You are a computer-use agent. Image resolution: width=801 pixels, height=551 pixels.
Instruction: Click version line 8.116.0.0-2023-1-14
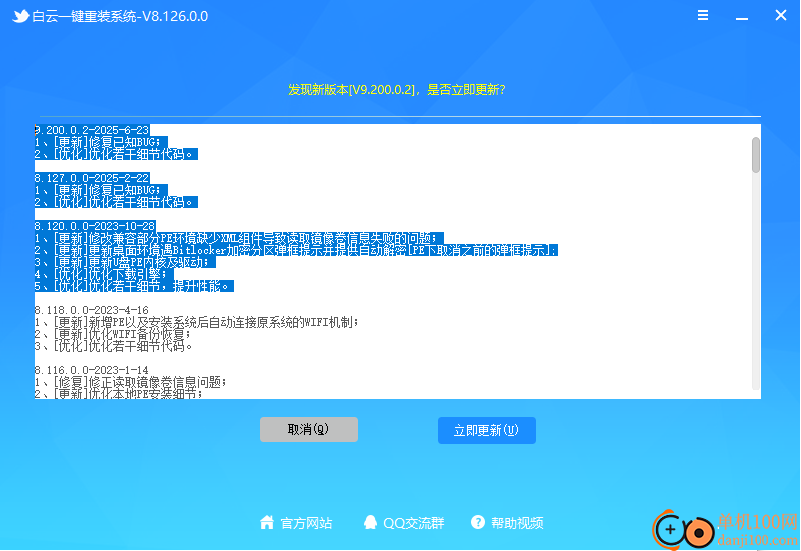tap(92, 370)
